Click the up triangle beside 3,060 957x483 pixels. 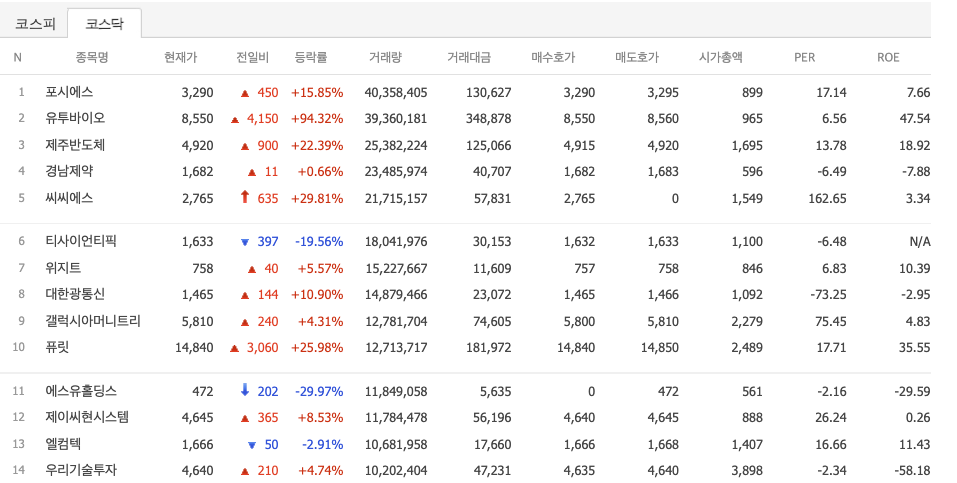coord(234,349)
